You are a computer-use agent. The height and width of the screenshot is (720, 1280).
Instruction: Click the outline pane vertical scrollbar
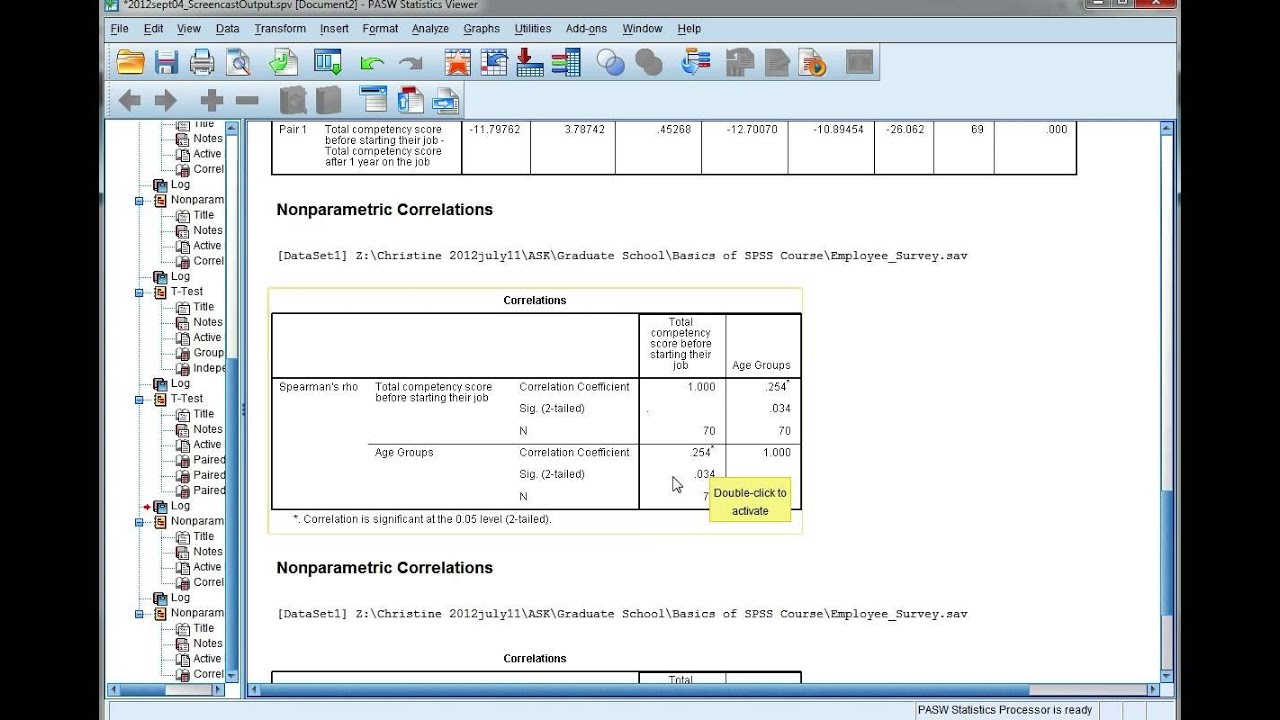[234, 400]
